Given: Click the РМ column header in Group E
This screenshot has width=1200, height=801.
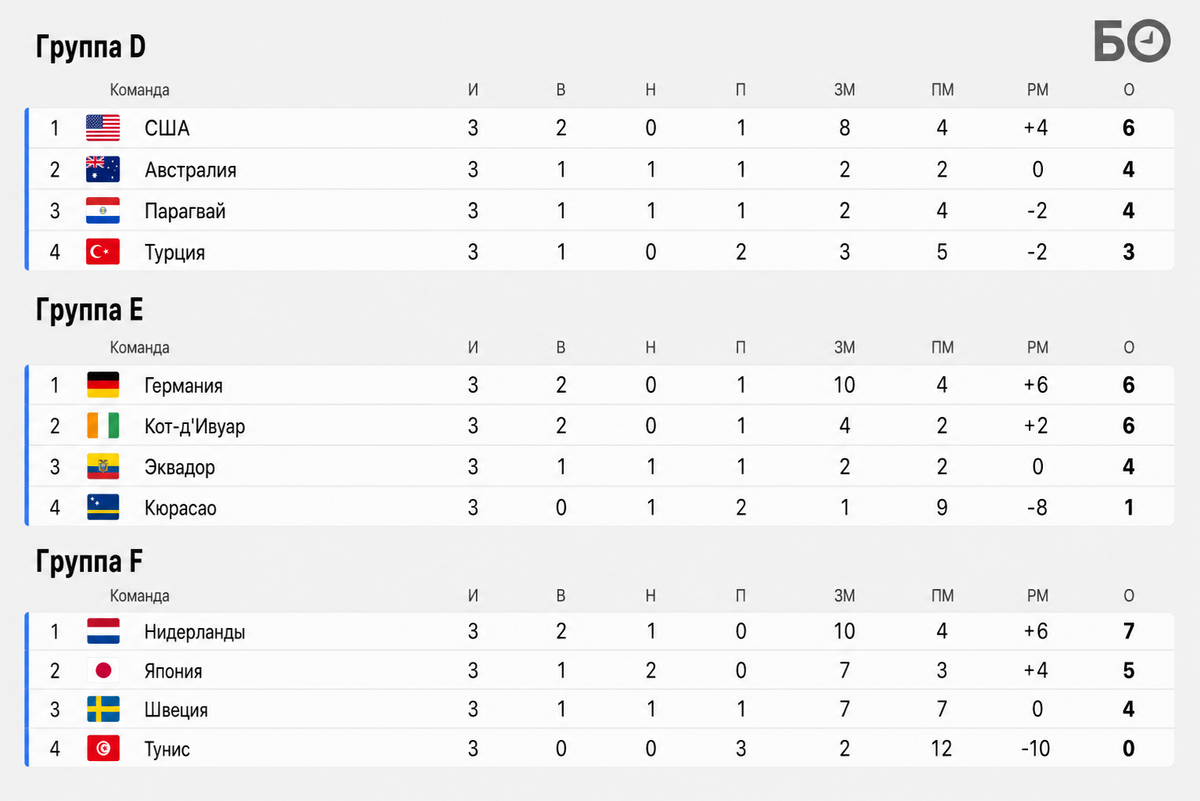Looking at the screenshot, I should pos(1038,348).
